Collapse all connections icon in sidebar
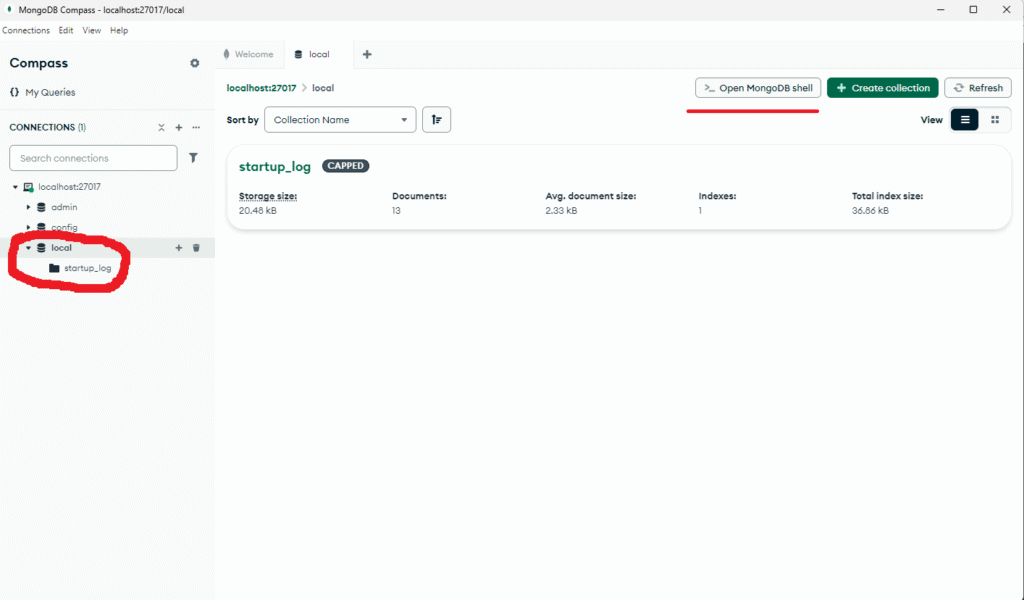This screenshot has height=600, width=1024. (x=161, y=128)
